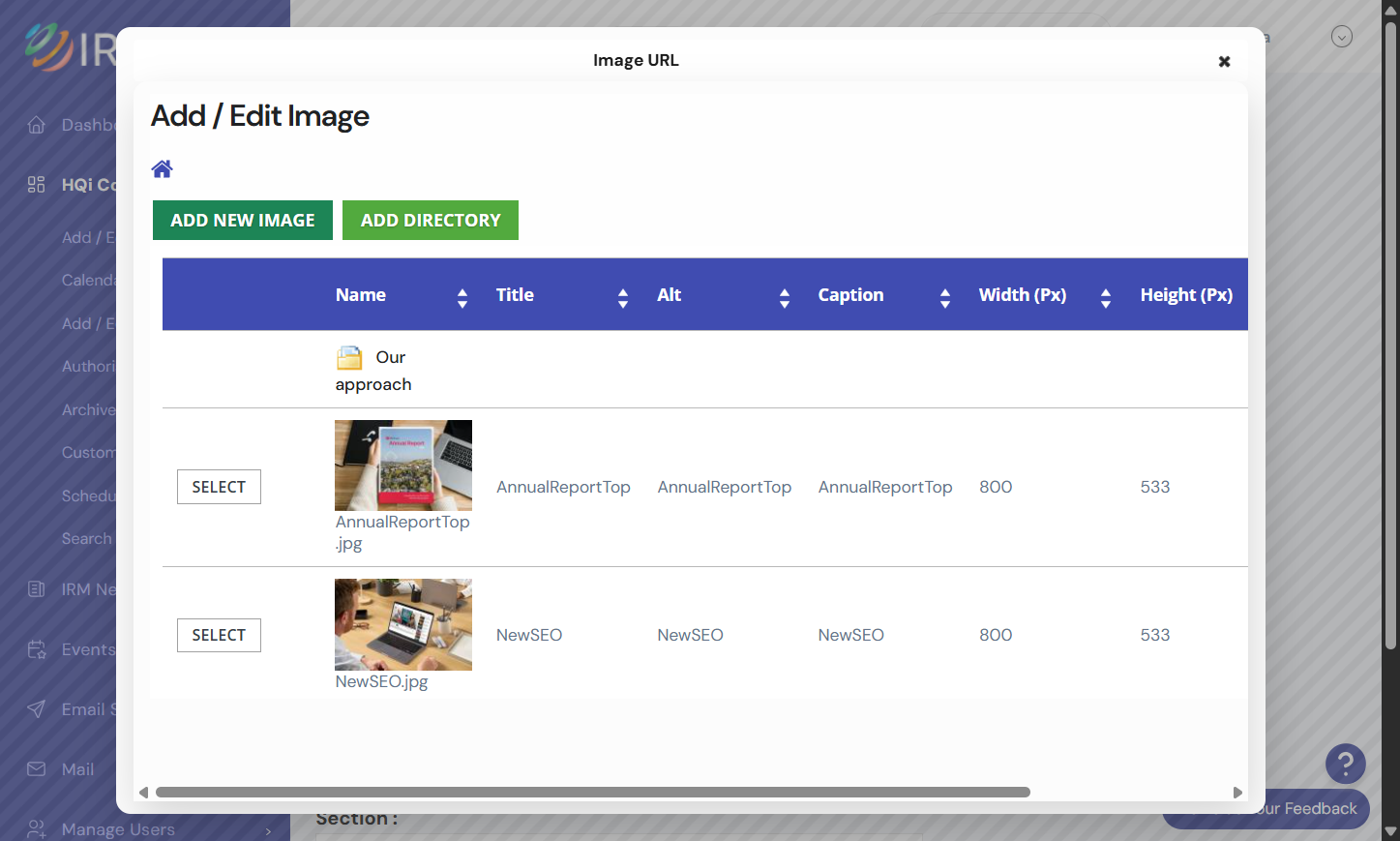This screenshot has width=1400, height=841.
Task: Click the page vertical scrollbar
Action: (1390, 334)
